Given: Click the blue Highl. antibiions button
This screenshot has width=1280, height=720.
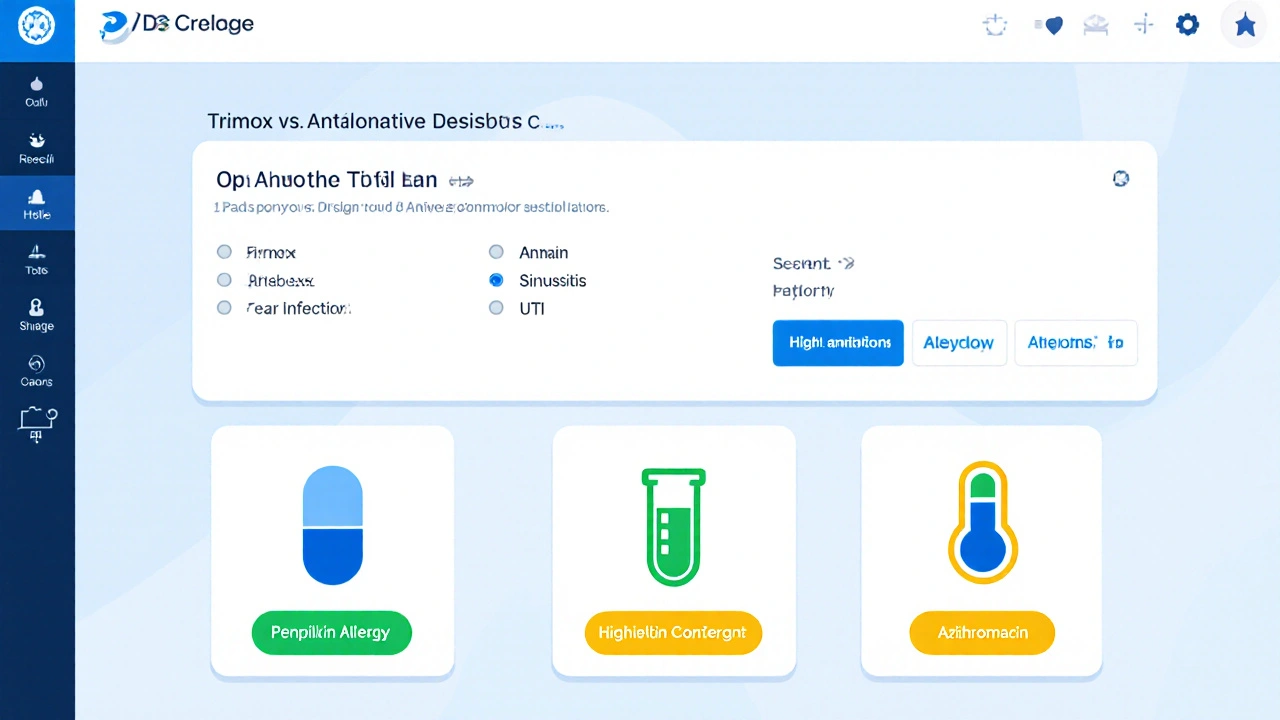Looking at the screenshot, I should (x=838, y=343).
